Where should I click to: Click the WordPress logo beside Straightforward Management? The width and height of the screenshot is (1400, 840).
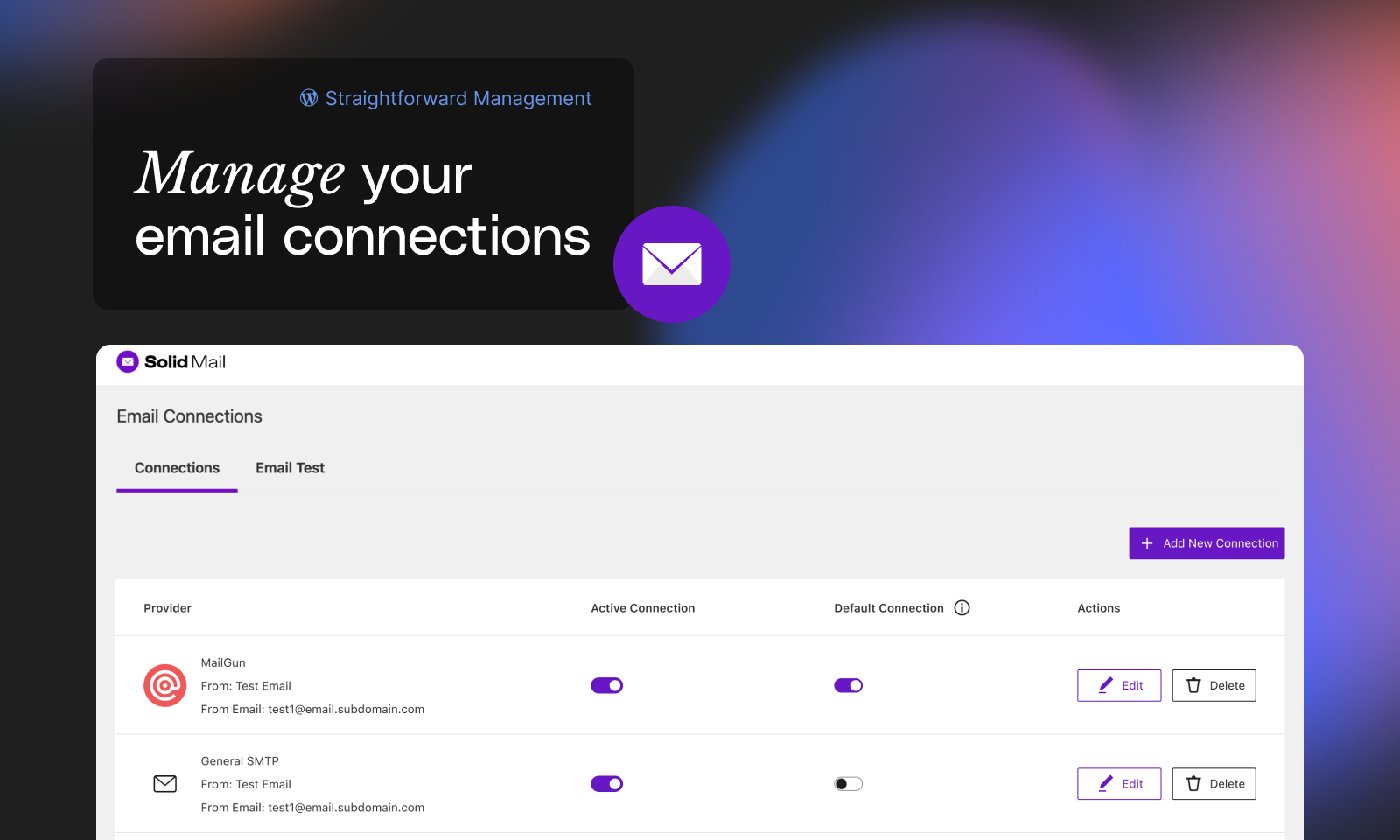tap(309, 98)
